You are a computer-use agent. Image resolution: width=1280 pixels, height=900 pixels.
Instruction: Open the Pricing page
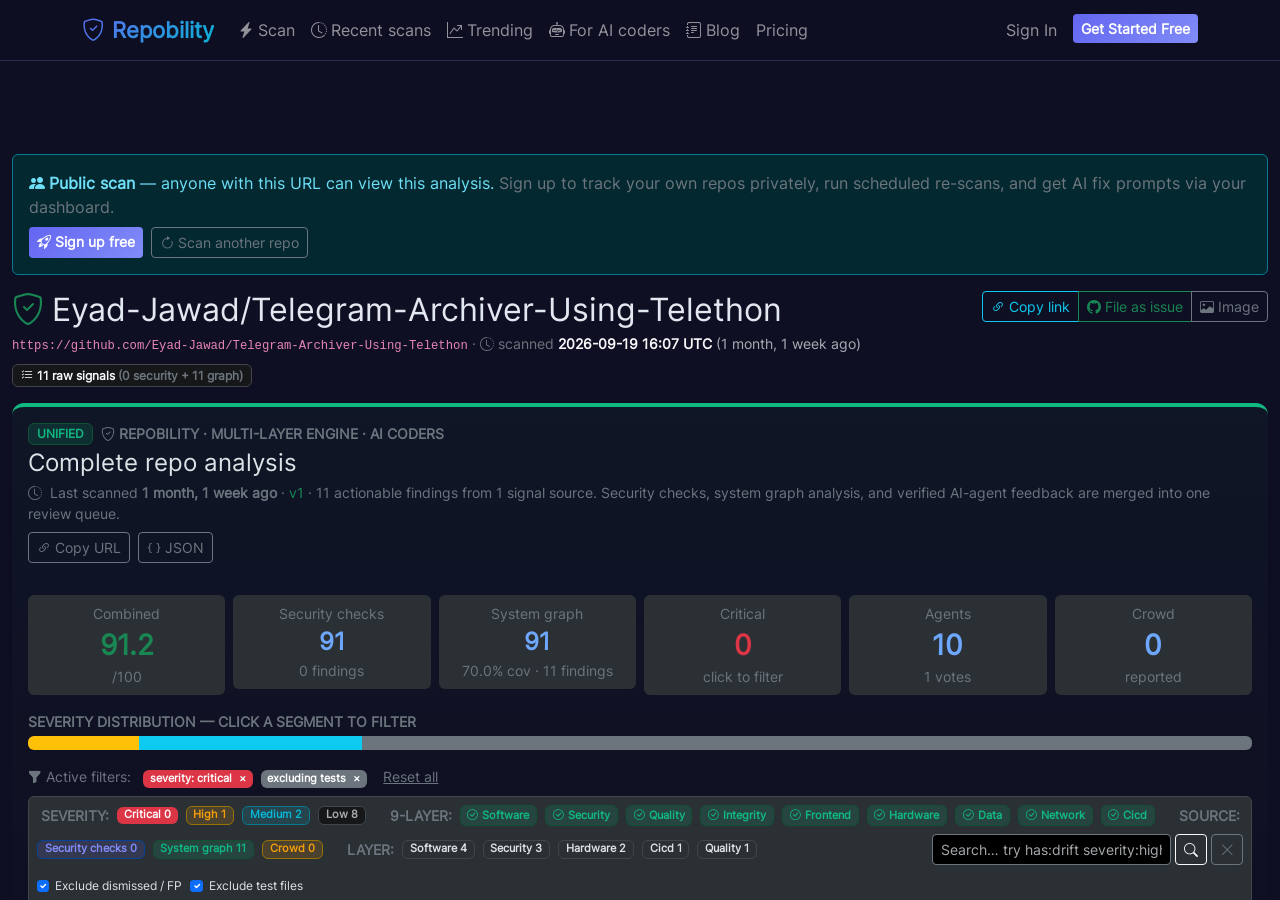[x=782, y=30]
